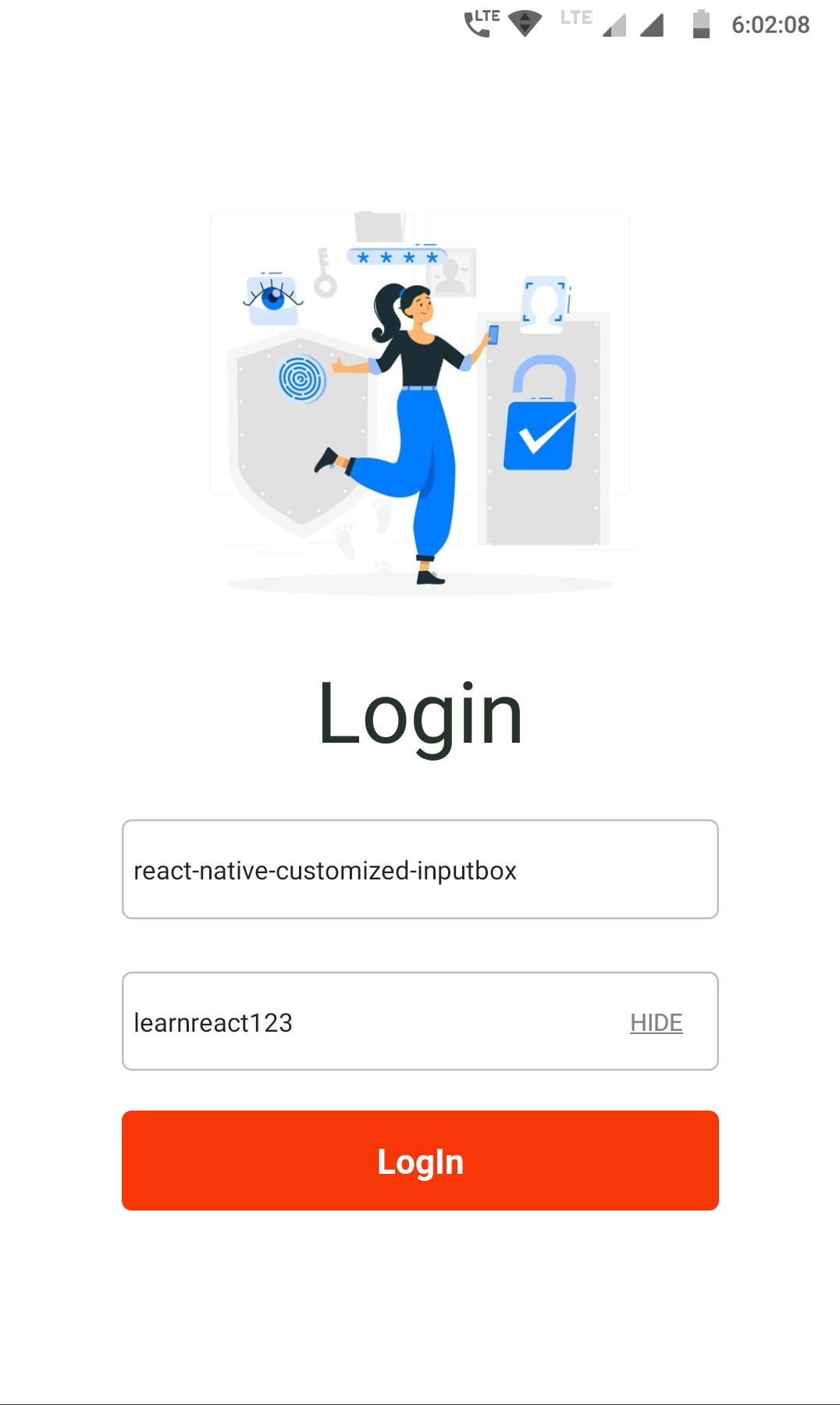Screen dimensions: 840x1405
Task: Tap the Wi-Fi signal icon
Action: pos(525,23)
